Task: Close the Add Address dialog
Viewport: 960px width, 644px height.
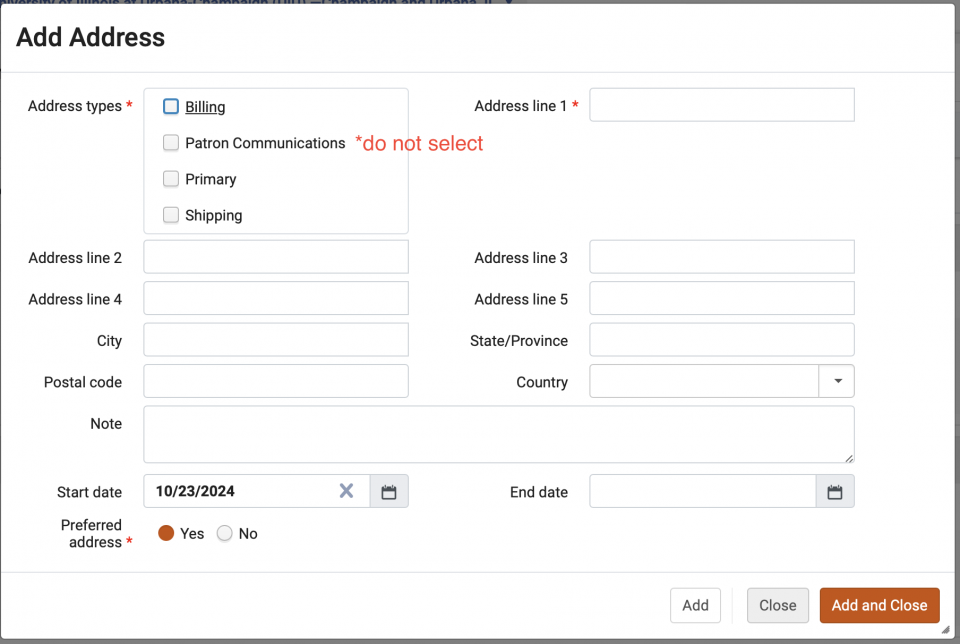Action: click(x=777, y=605)
